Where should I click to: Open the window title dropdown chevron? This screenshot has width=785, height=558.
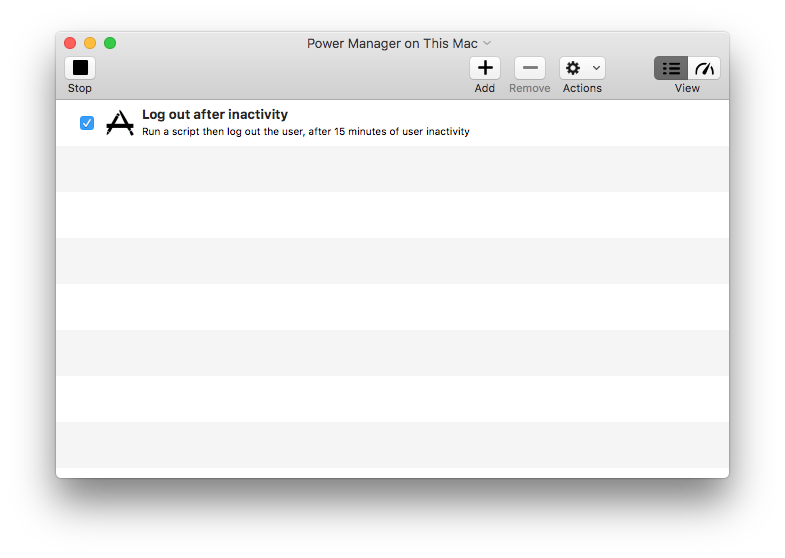tap(487, 43)
